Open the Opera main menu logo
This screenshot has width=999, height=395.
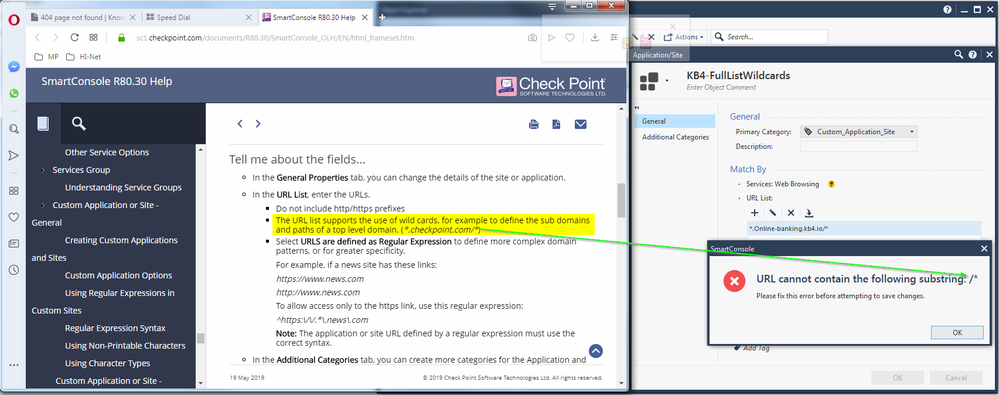(14, 19)
